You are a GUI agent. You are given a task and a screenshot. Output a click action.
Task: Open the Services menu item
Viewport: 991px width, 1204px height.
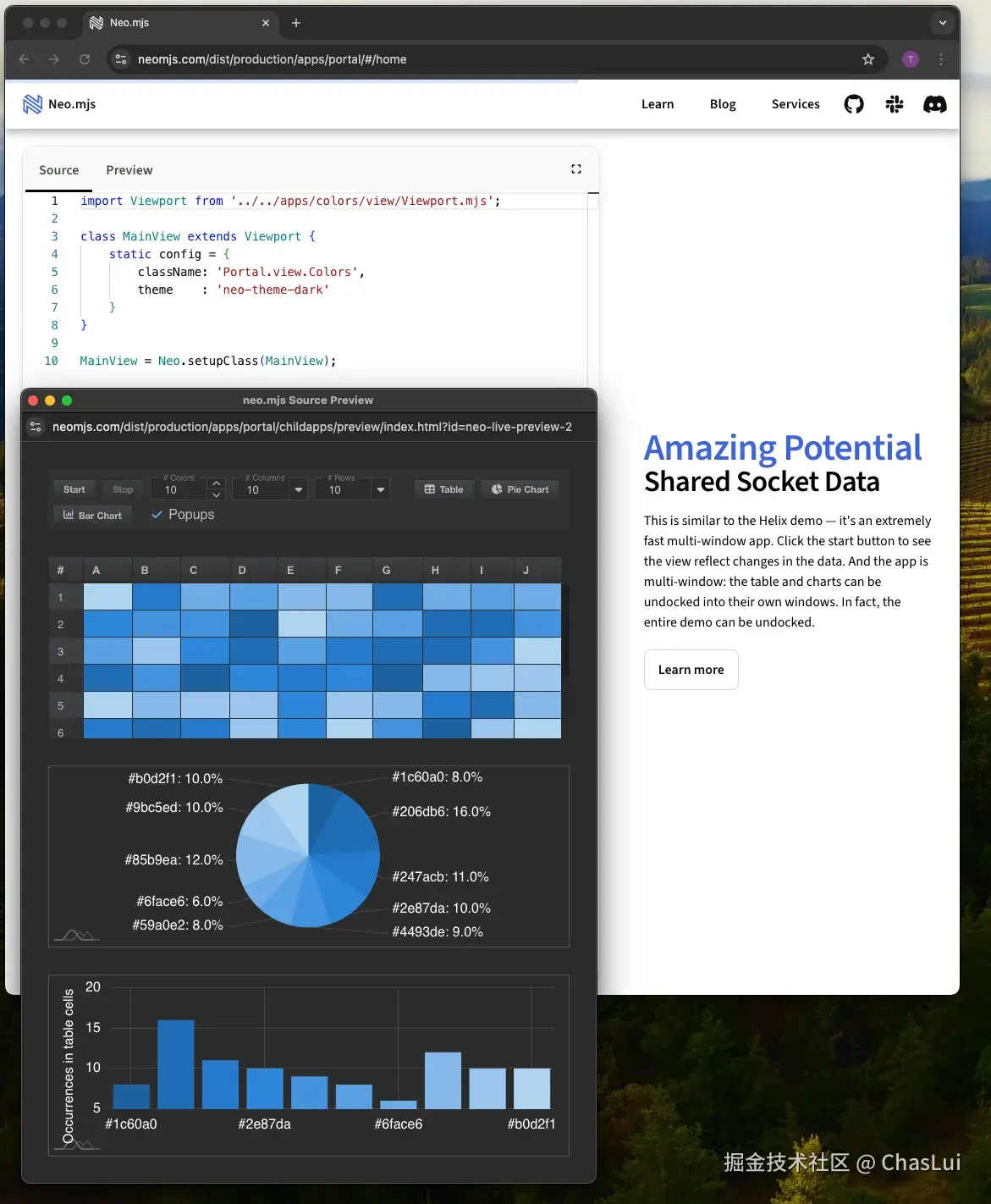pos(796,104)
